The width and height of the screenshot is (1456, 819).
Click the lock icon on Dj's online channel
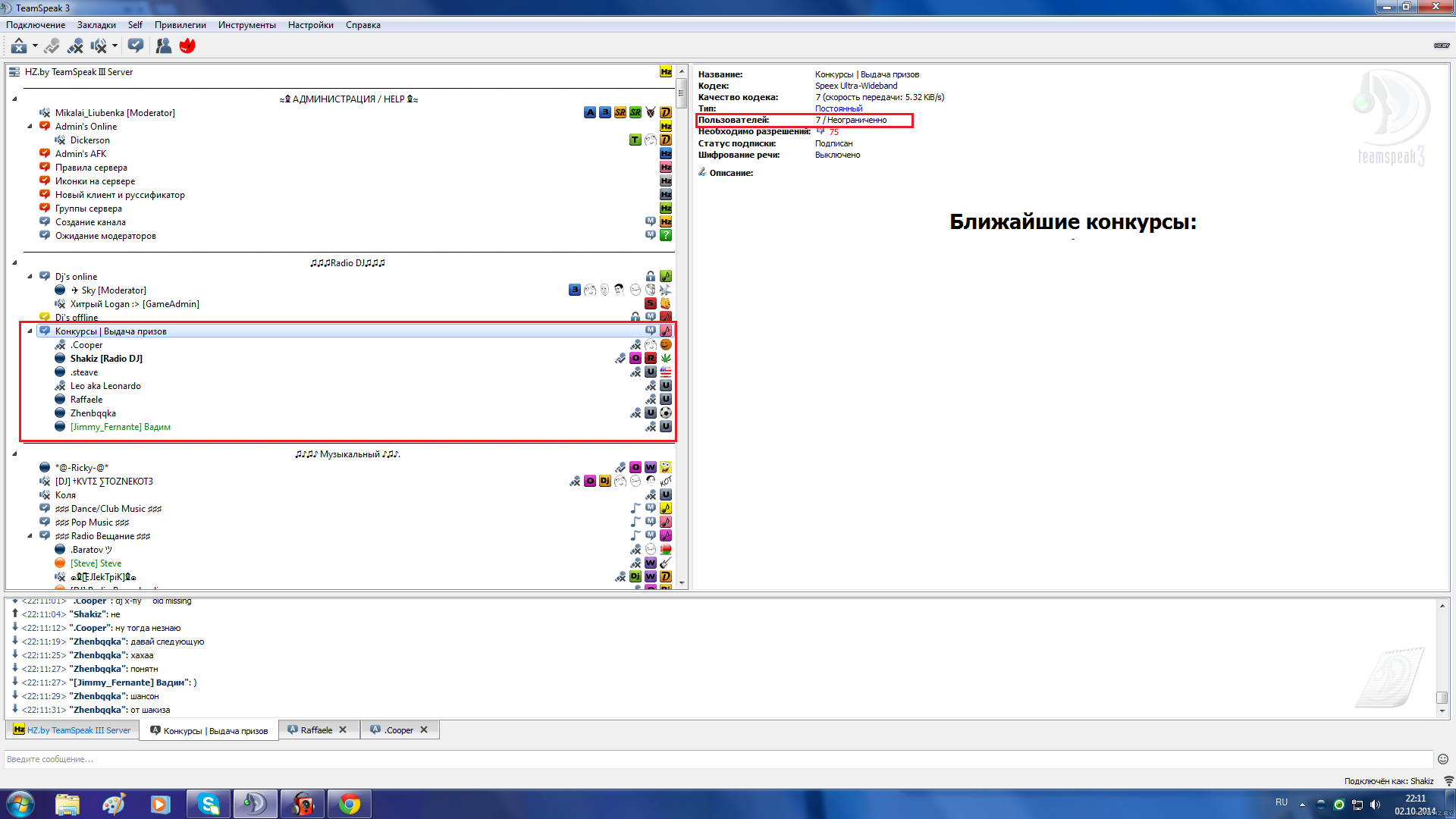tap(651, 277)
